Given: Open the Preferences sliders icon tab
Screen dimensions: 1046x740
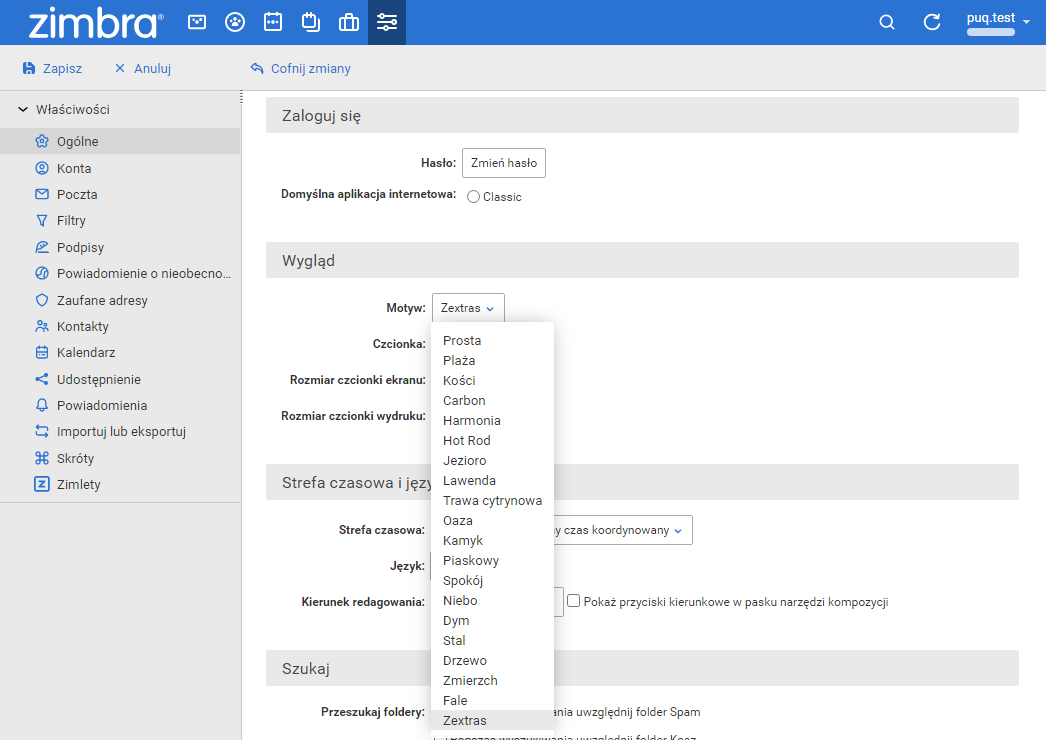Looking at the screenshot, I should point(387,22).
